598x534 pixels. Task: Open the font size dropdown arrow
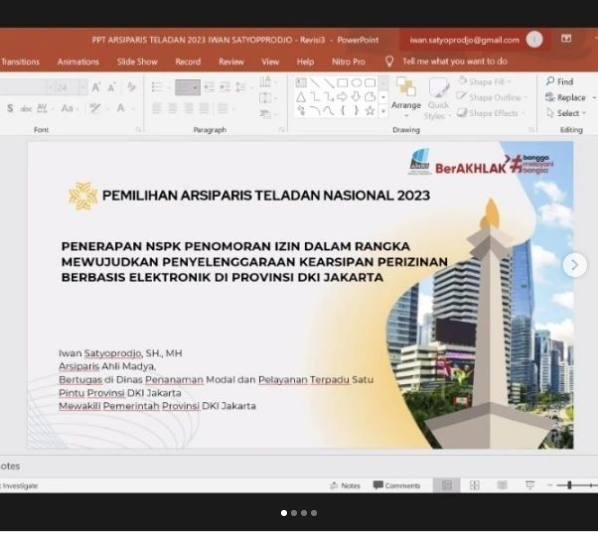point(83,88)
